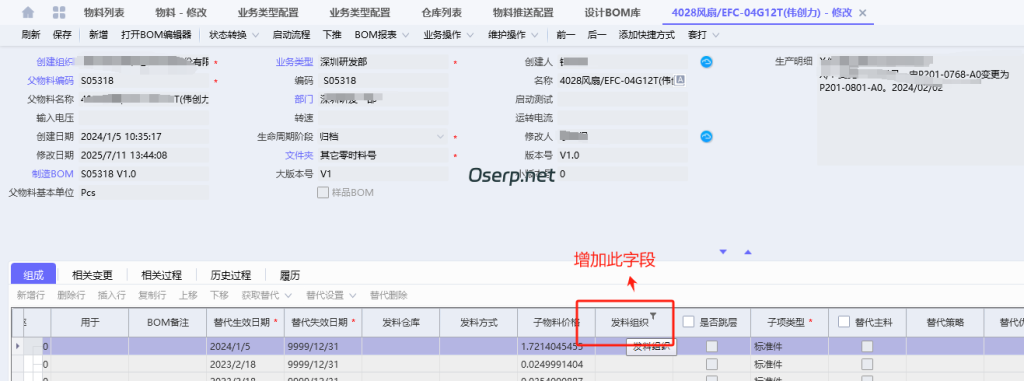
Task: Click filter icon in 发料组织 column header
Action: (x=652, y=316)
